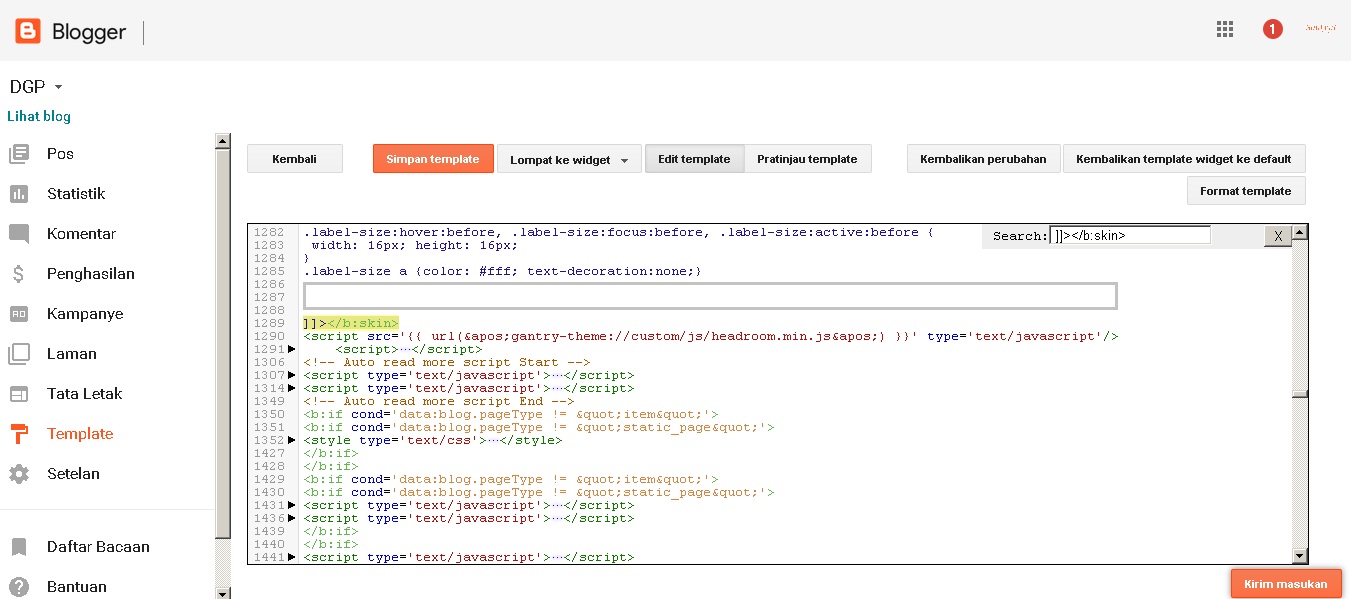Click the Kampanye ad icon

pyautogui.click(x=19, y=314)
